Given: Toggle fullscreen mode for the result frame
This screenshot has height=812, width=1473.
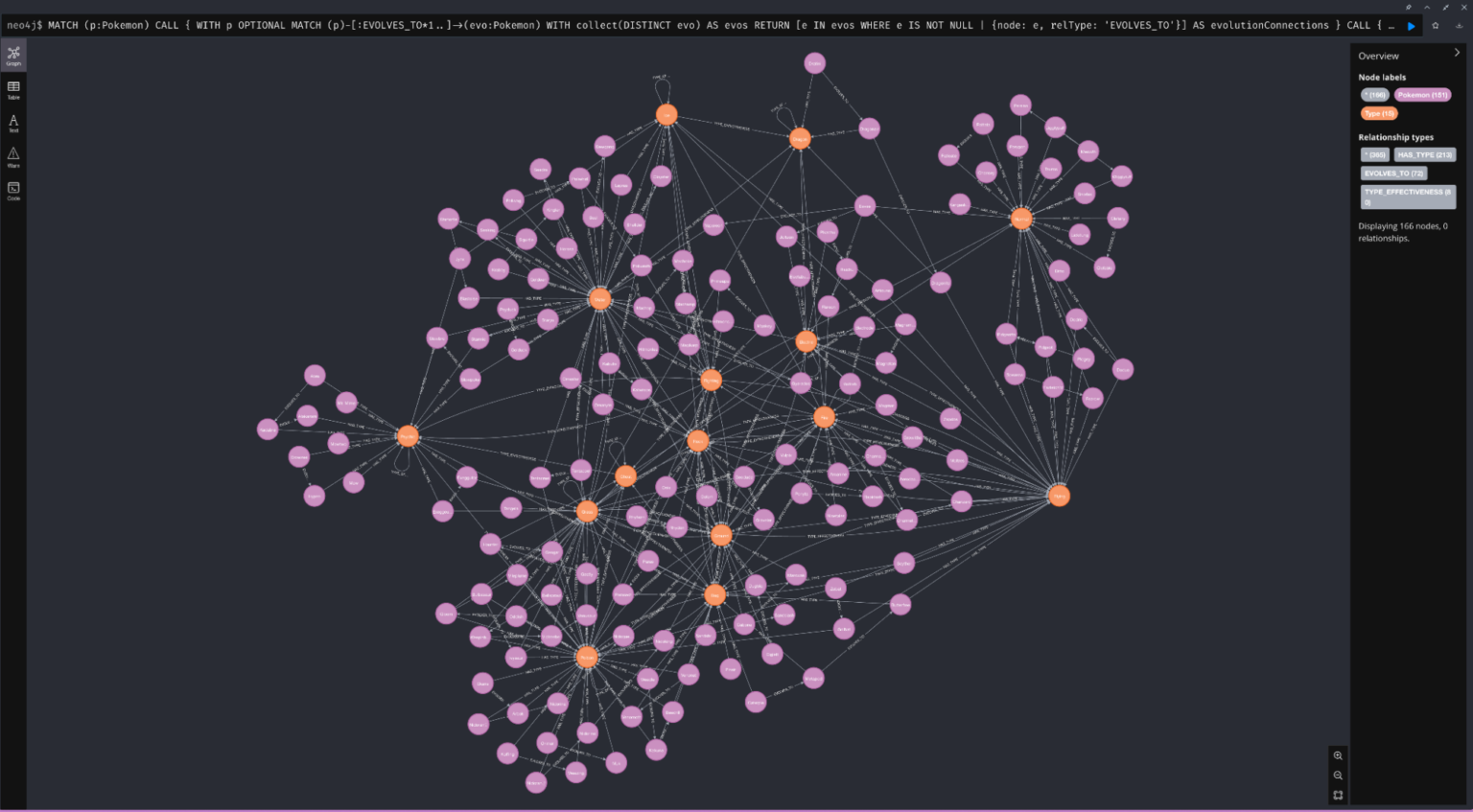Looking at the screenshot, I should (1446, 7).
